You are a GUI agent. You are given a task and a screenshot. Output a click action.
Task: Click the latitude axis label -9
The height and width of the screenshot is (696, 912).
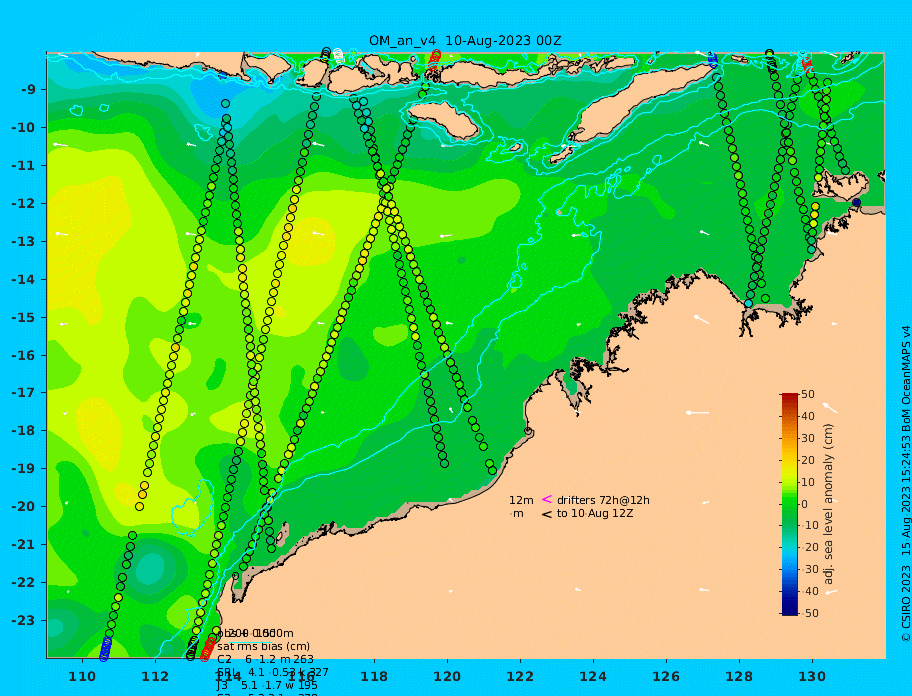[28, 90]
